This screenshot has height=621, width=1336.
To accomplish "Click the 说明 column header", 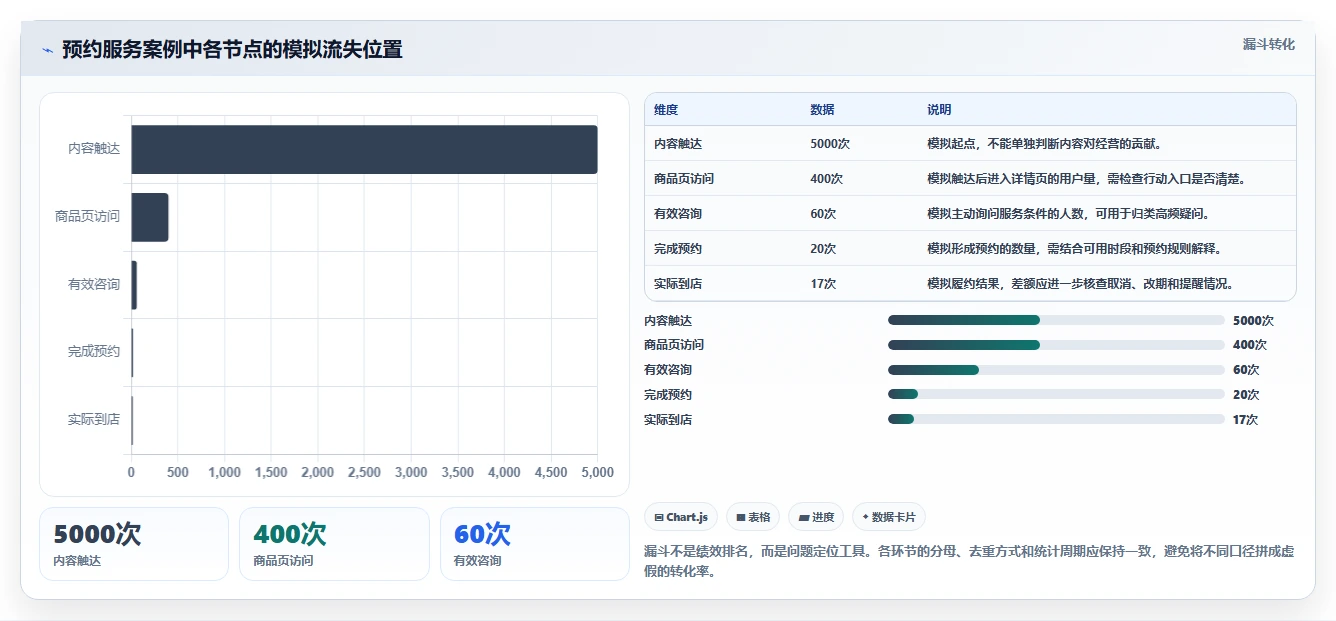I will tap(939, 110).
